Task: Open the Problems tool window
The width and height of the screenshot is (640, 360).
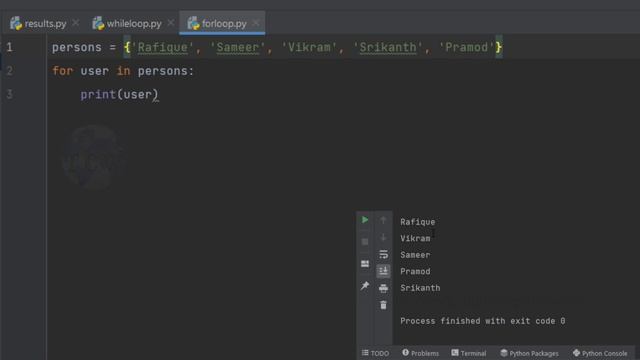Action: (420, 353)
